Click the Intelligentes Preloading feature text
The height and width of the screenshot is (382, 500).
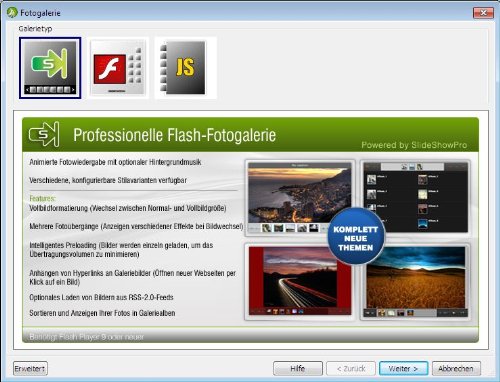coord(121,250)
